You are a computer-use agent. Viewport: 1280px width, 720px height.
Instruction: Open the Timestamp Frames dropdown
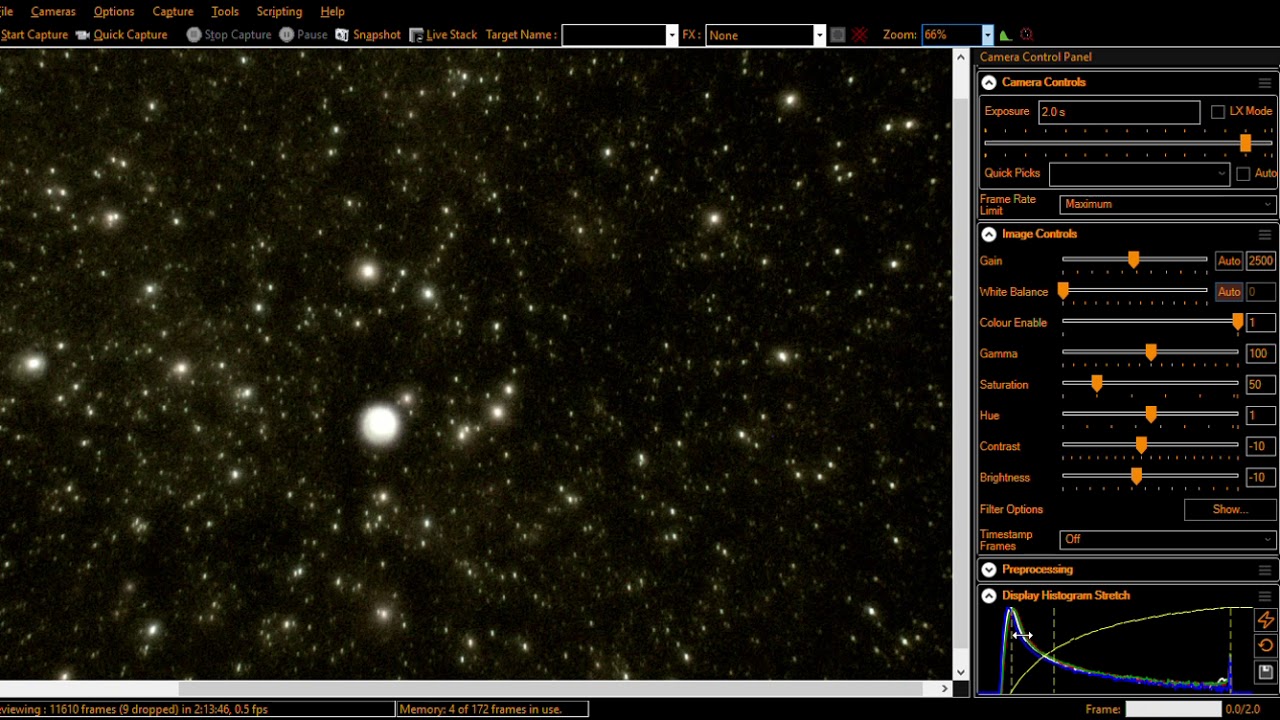tap(1167, 540)
